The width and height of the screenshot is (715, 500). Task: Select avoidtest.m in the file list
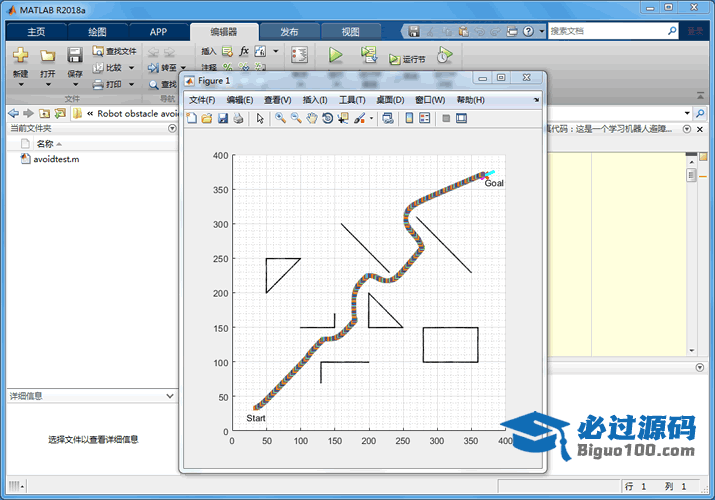(55, 159)
